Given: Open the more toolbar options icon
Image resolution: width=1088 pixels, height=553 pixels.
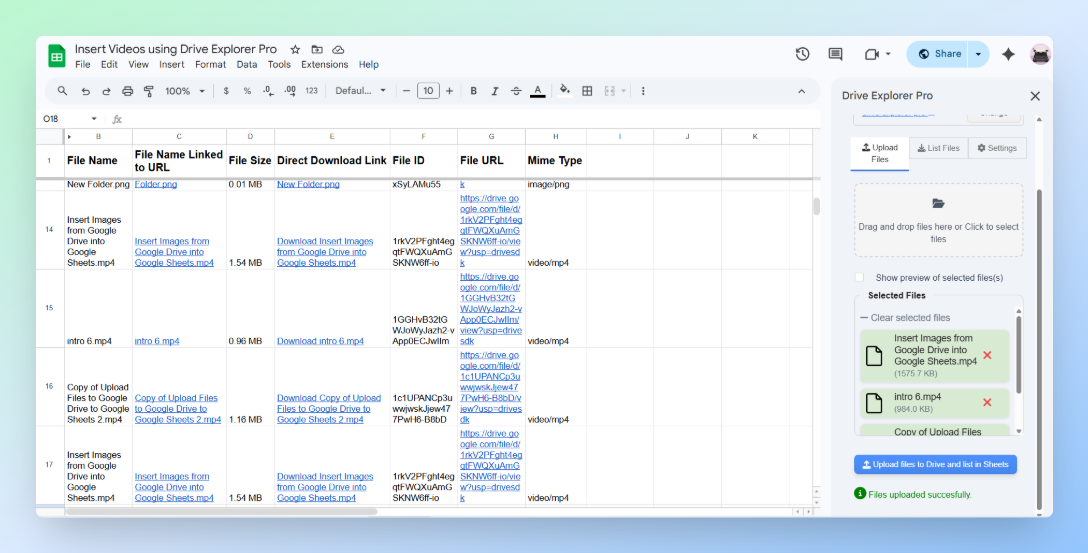Looking at the screenshot, I should 643,91.
